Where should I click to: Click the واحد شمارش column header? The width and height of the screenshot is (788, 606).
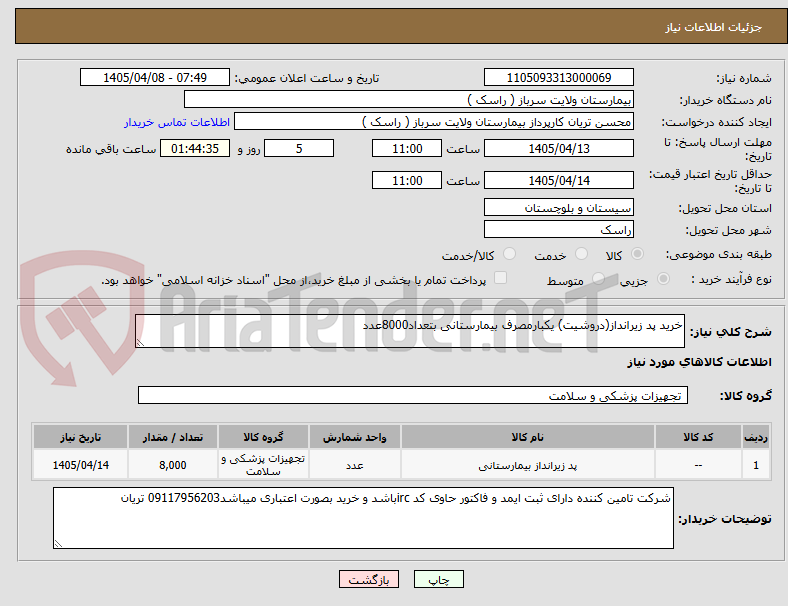click(354, 437)
